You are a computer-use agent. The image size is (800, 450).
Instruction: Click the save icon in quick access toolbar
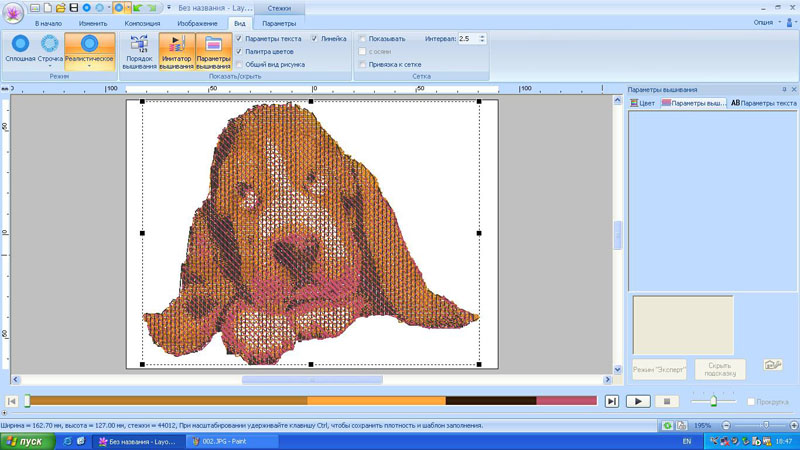pos(73,8)
